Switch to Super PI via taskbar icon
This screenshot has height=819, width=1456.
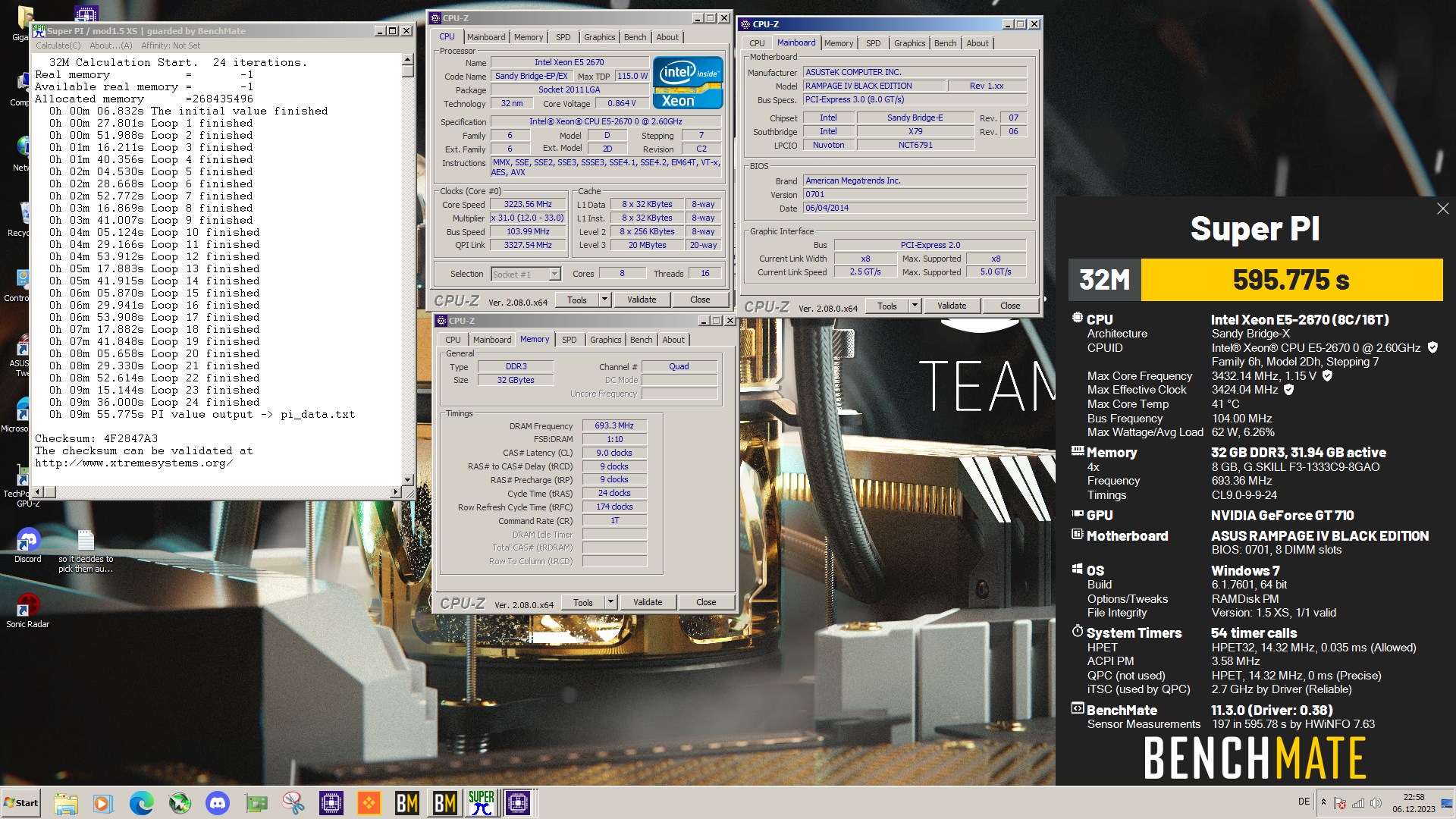(482, 803)
